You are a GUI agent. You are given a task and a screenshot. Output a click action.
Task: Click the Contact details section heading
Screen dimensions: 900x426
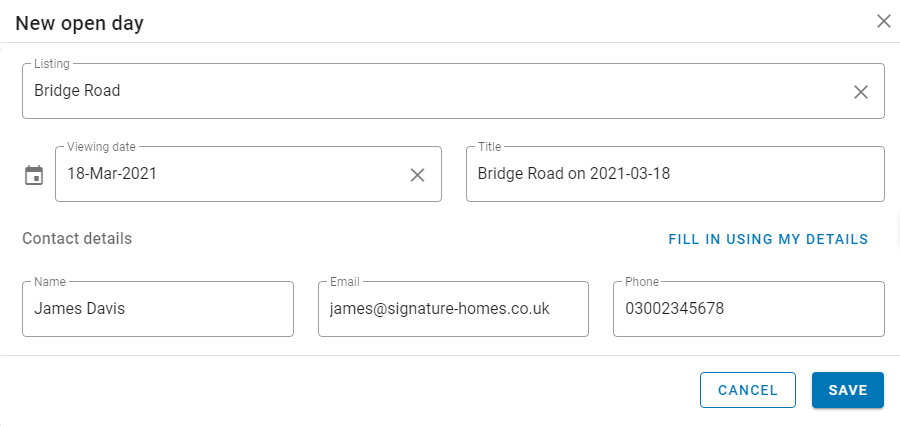click(77, 238)
